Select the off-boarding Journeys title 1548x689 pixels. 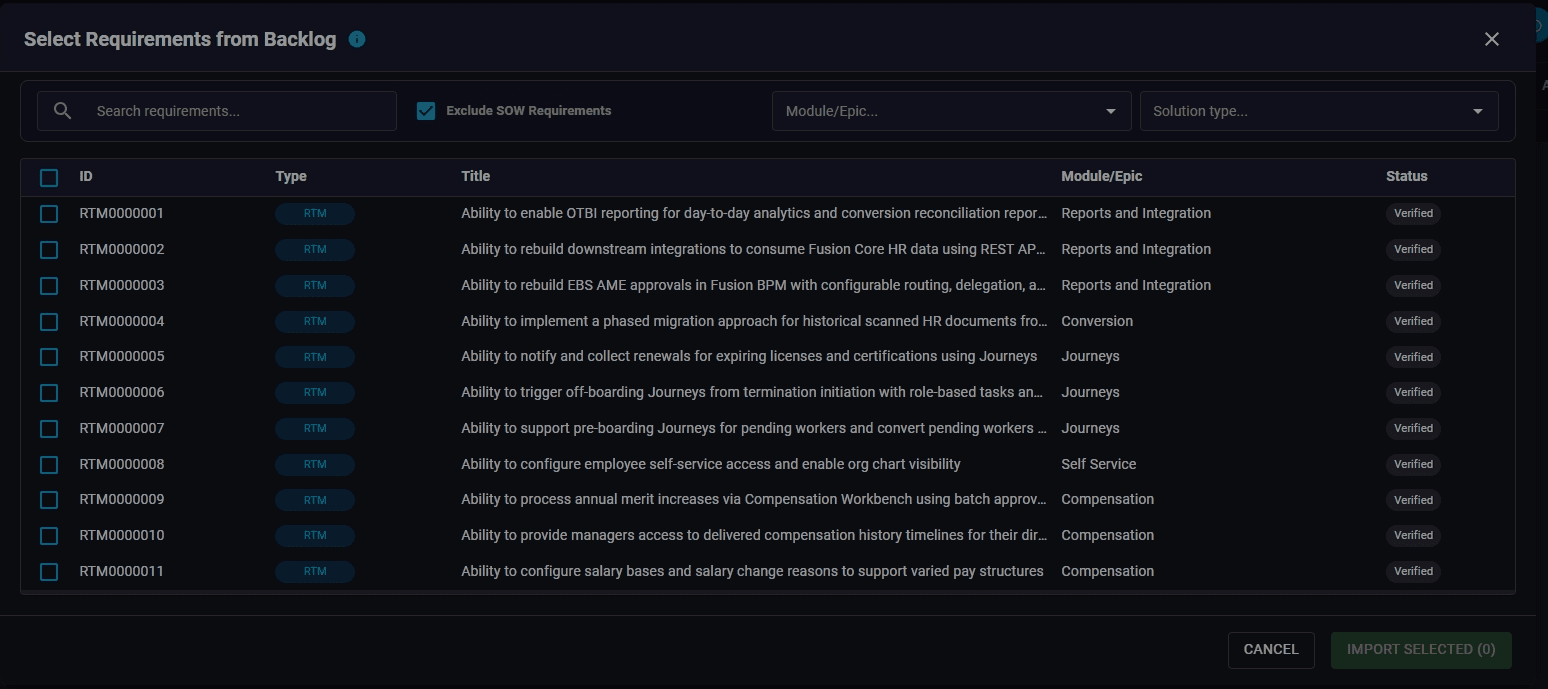pos(754,392)
